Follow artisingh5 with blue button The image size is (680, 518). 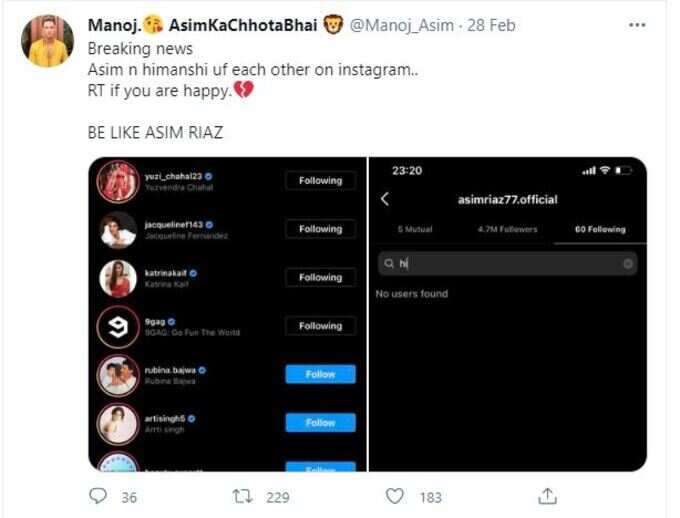[320, 423]
